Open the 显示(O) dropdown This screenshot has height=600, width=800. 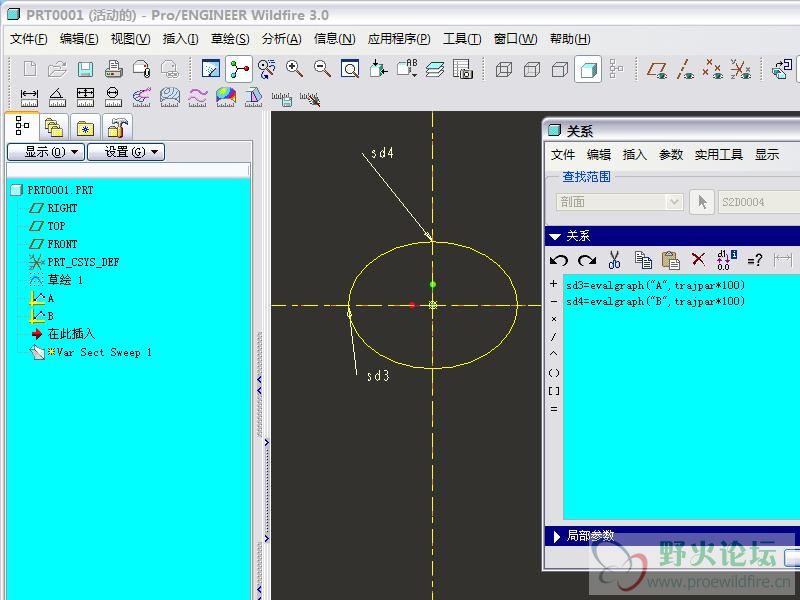coord(46,152)
